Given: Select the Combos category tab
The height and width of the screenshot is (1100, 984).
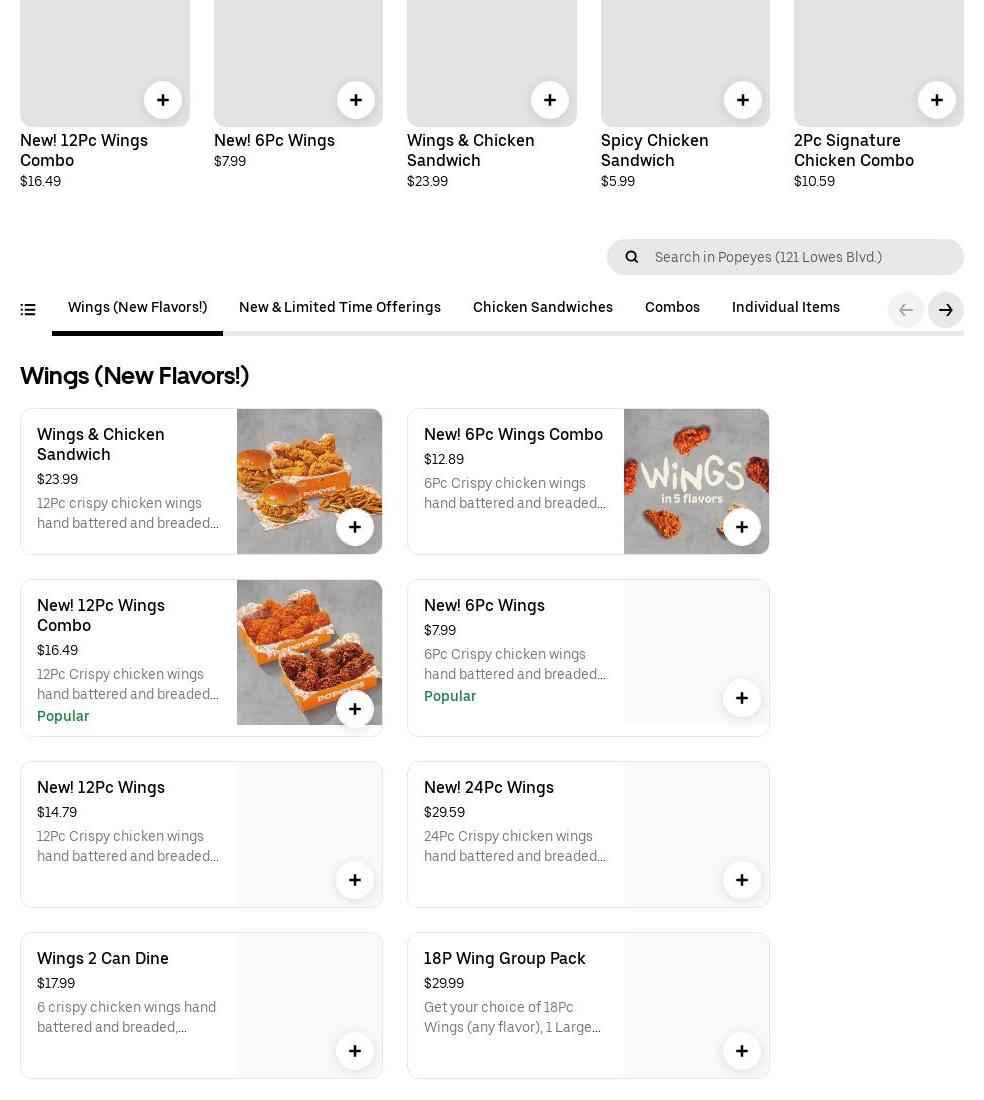Looking at the screenshot, I should coord(672,307).
